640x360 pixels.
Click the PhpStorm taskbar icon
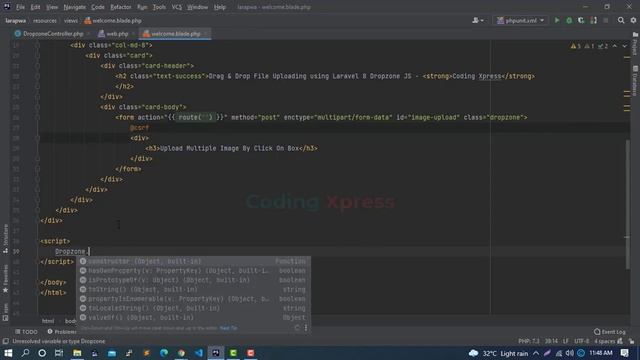pos(216,353)
